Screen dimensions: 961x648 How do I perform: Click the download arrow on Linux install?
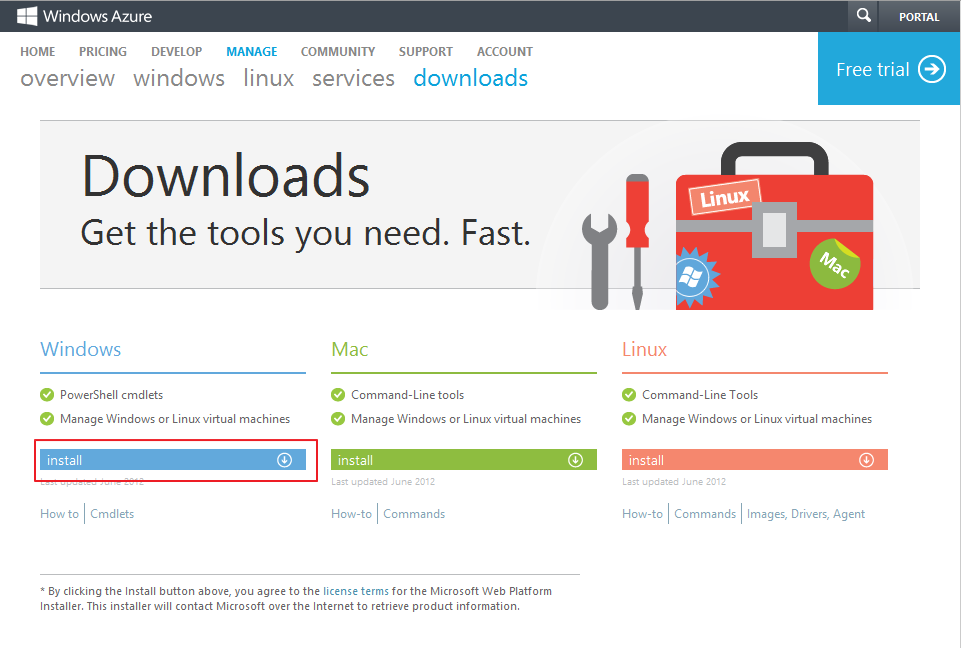pyautogui.click(x=866, y=460)
